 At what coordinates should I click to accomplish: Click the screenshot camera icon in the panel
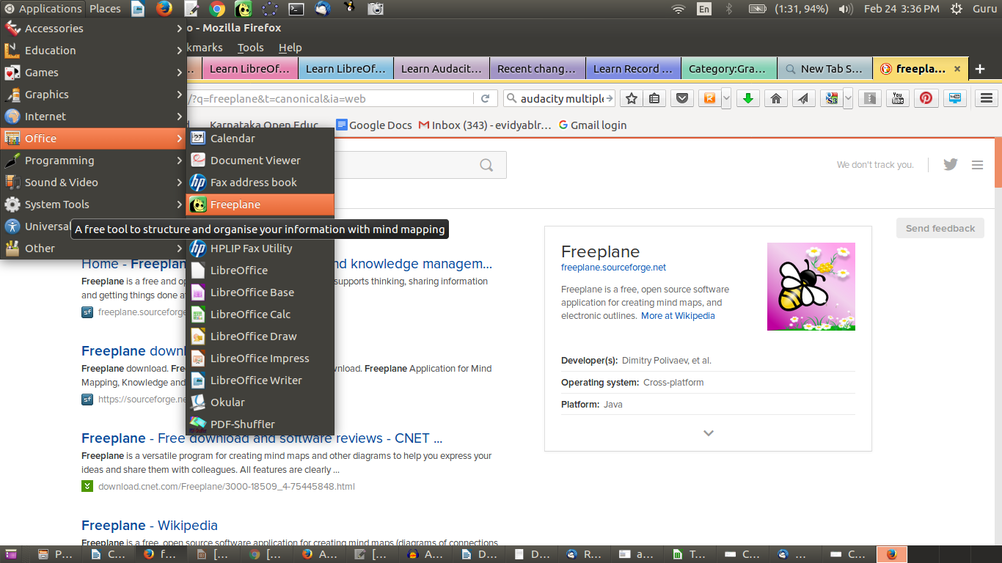(x=375, y=9)
